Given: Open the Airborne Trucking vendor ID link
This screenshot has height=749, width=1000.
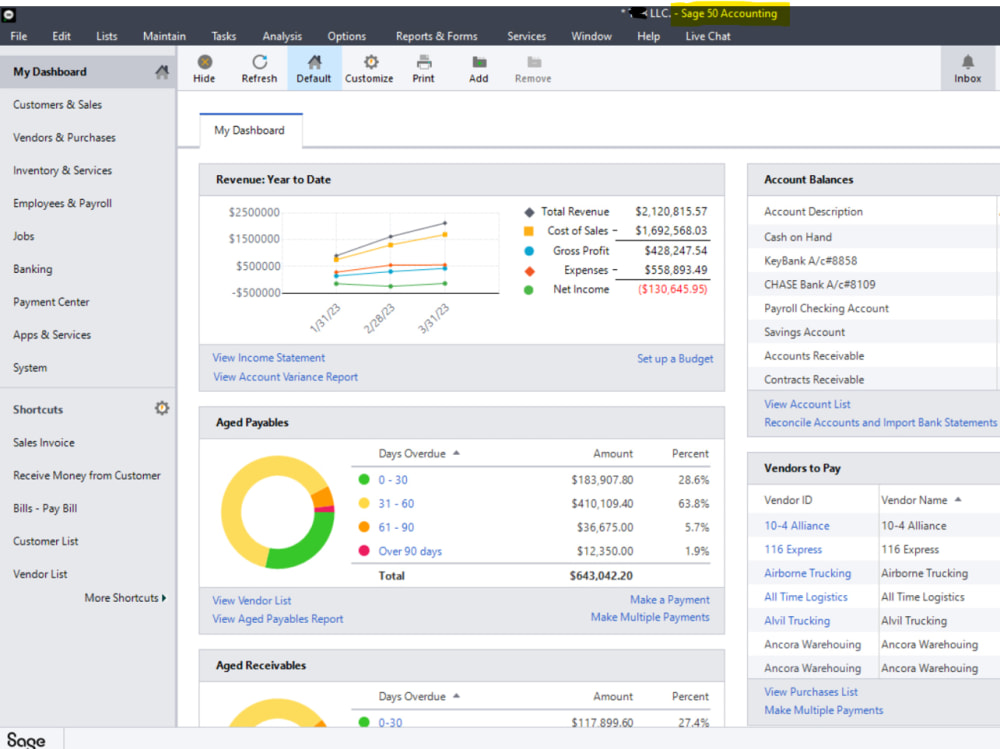Looking at the screenshot, I should [x=807, y=573].
